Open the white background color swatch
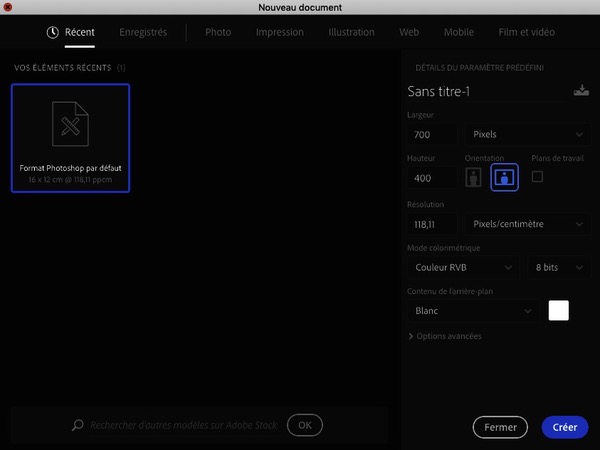The height and width of the screenshot is (450, 600). coord(558,310)
